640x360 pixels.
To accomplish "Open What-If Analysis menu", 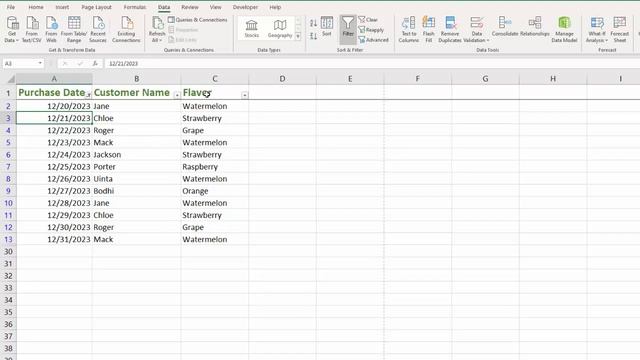I will tap(597, 29).
